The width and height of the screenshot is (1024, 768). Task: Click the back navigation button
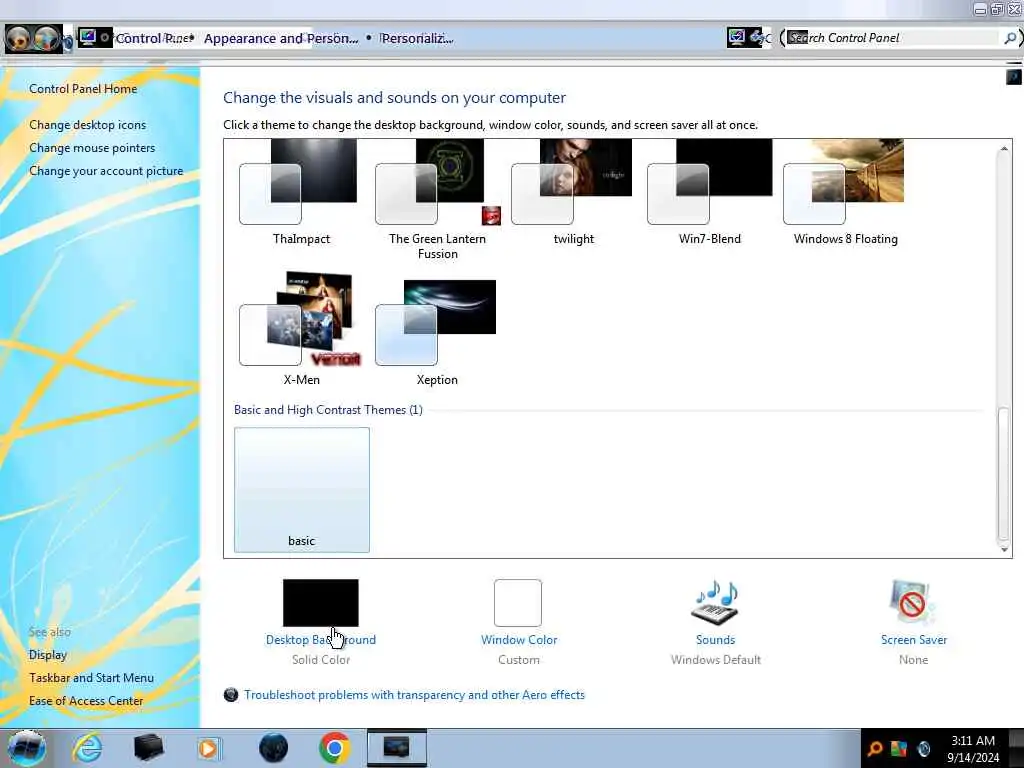pyautogui.click(x=18, y=39)
